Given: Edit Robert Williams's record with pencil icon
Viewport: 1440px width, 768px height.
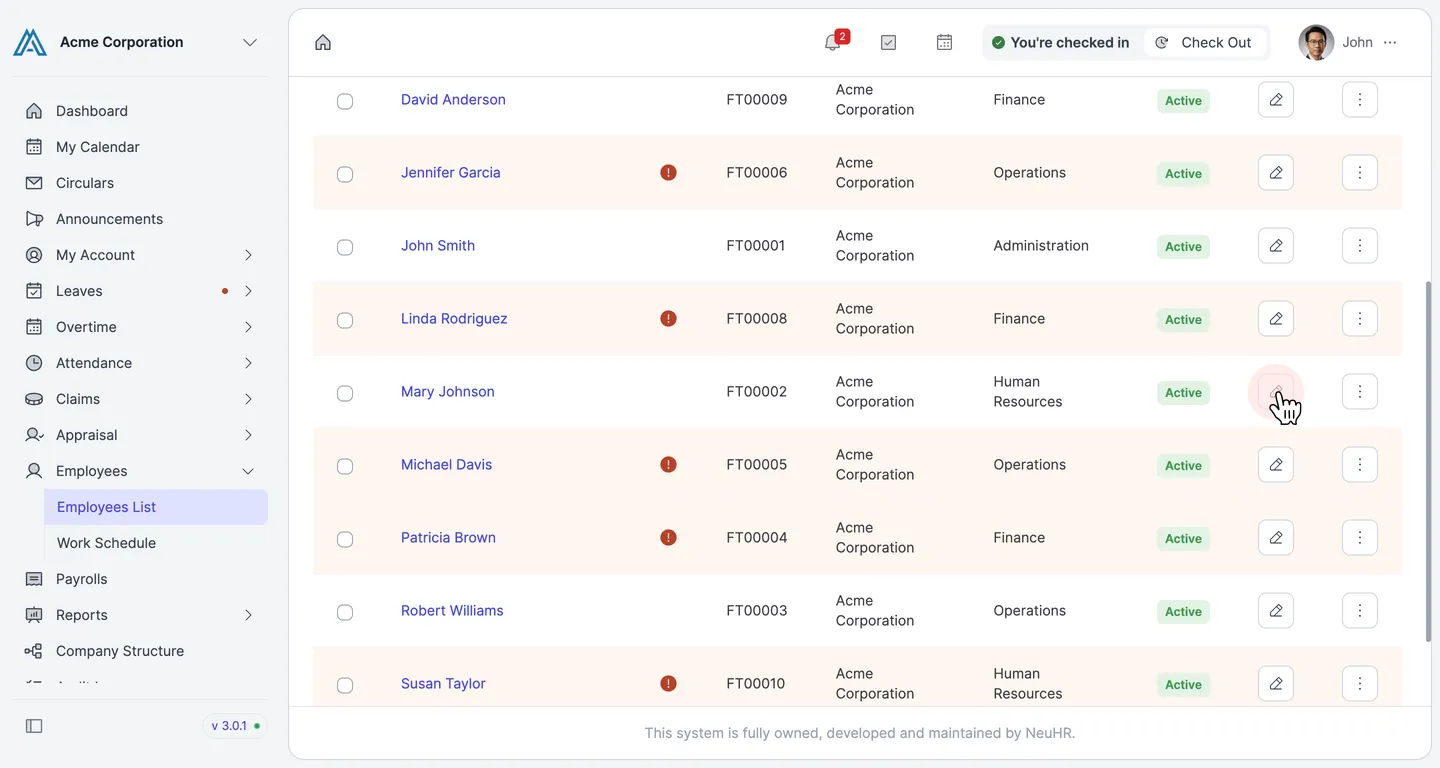Looking at the screenshot, I should [x=1276, y=611].
